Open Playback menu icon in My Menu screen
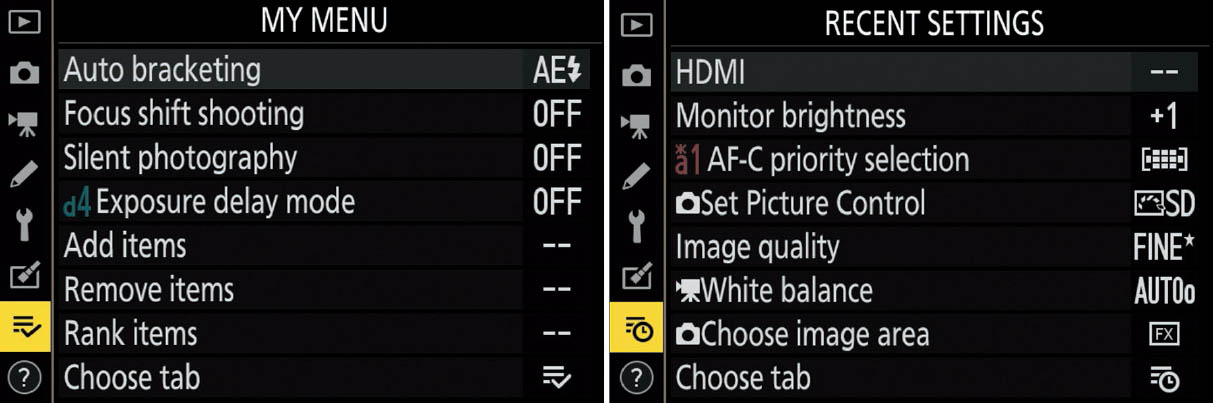The image size is (1213, 403). point(24,23)
